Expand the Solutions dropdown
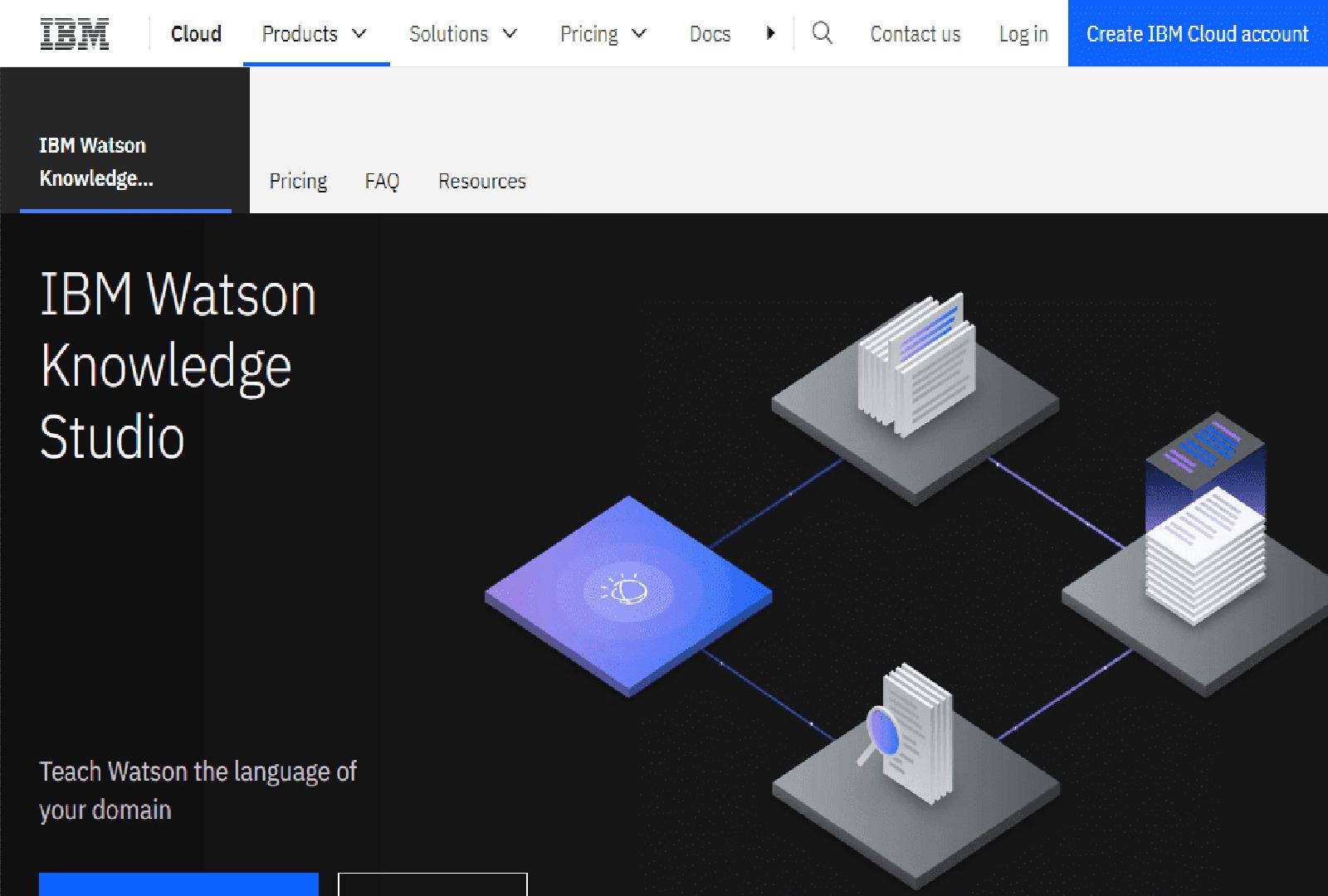This screenshot has width=1328, height=896. click(461, 34)
